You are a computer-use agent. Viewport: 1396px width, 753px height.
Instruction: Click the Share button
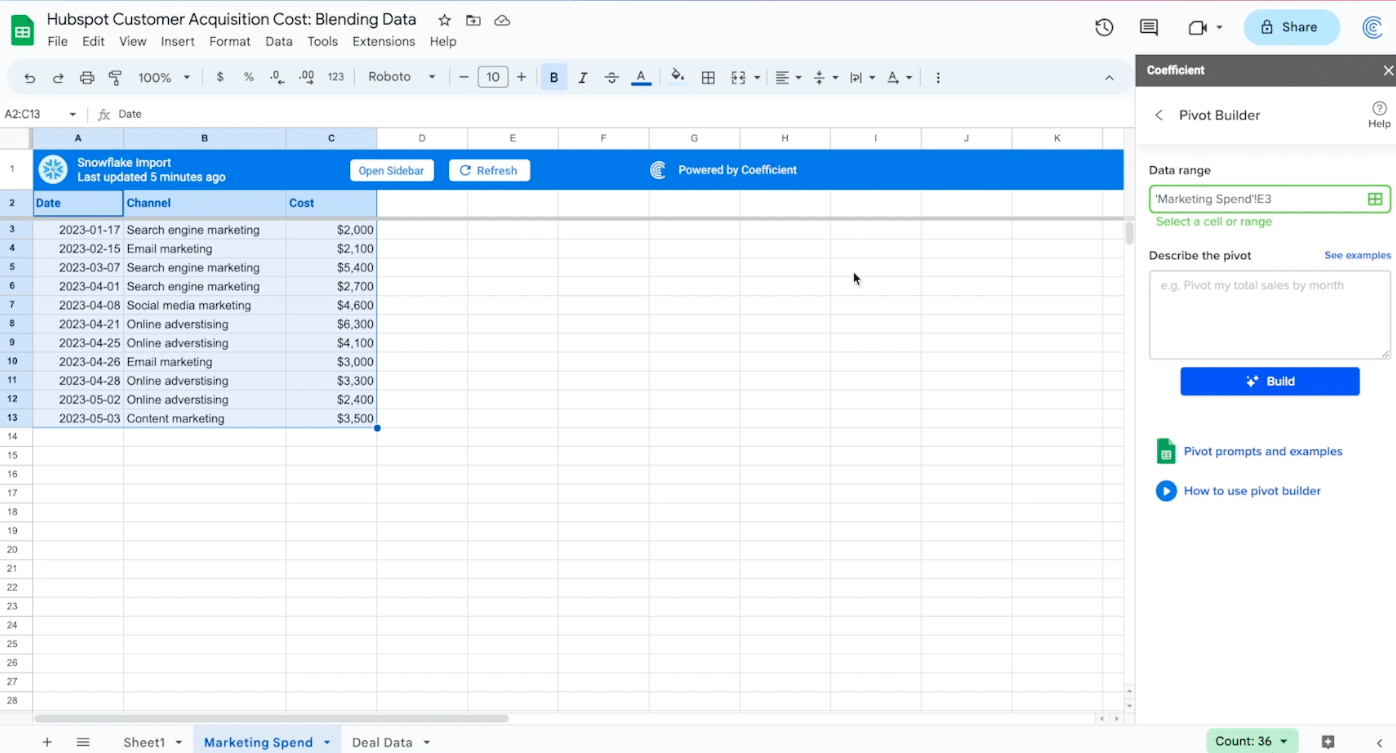(1291, 27)
